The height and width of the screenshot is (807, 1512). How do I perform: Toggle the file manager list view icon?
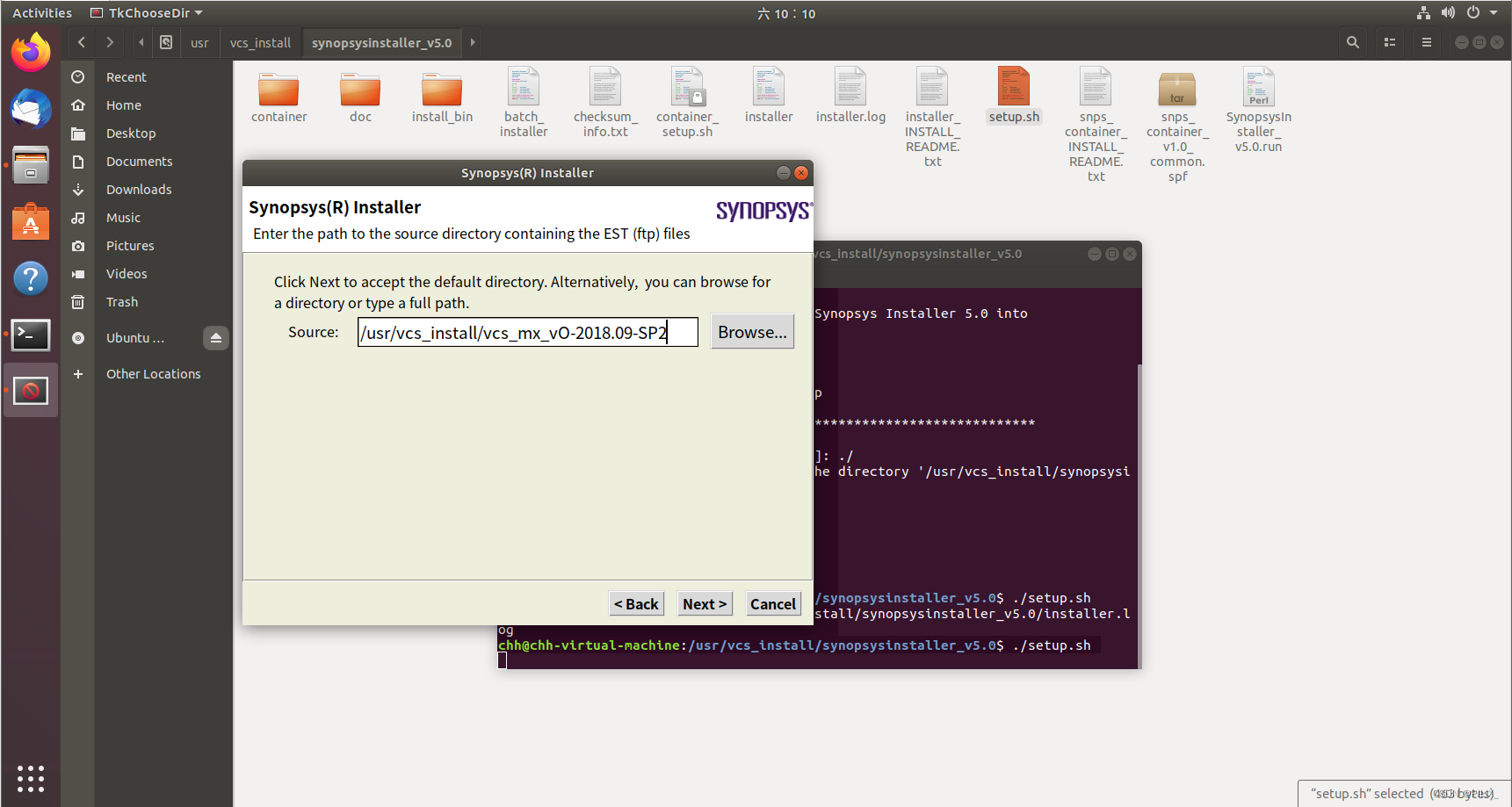point(1390,42)
